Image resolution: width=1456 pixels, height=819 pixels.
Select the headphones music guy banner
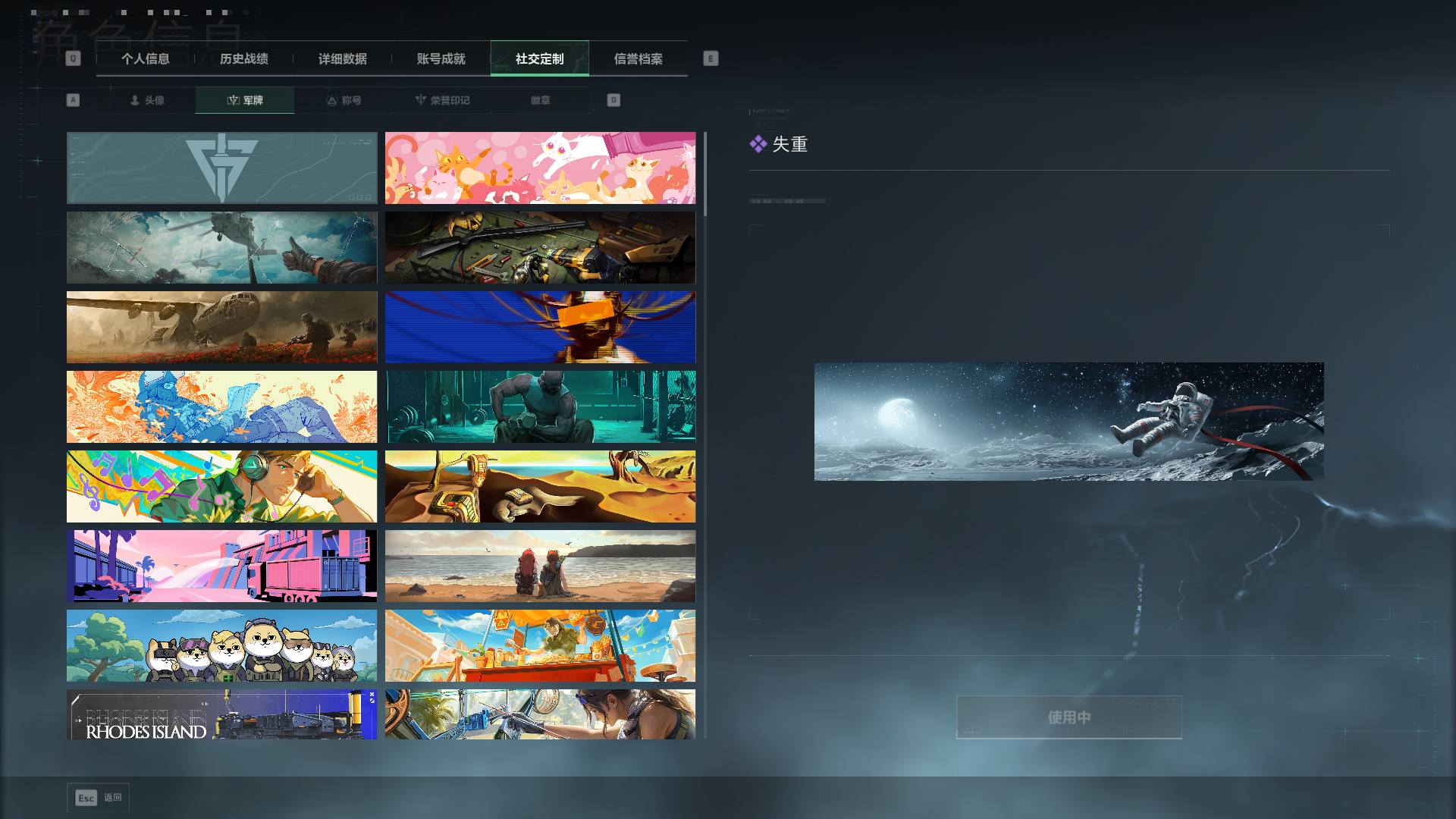point(221,487)
